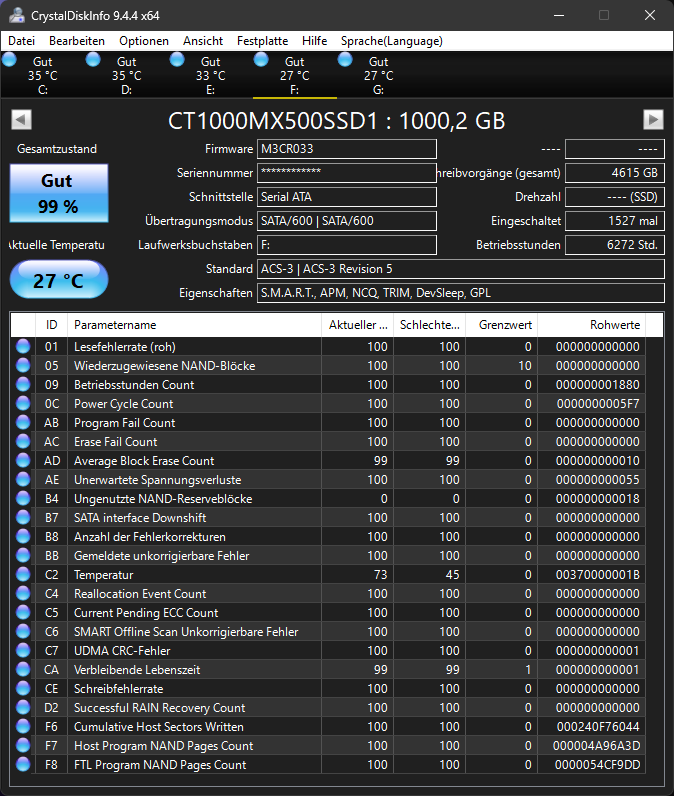Switch to drive E: disk tab
Viewport: 674px width, 796px height.
(x=211, y=75)
